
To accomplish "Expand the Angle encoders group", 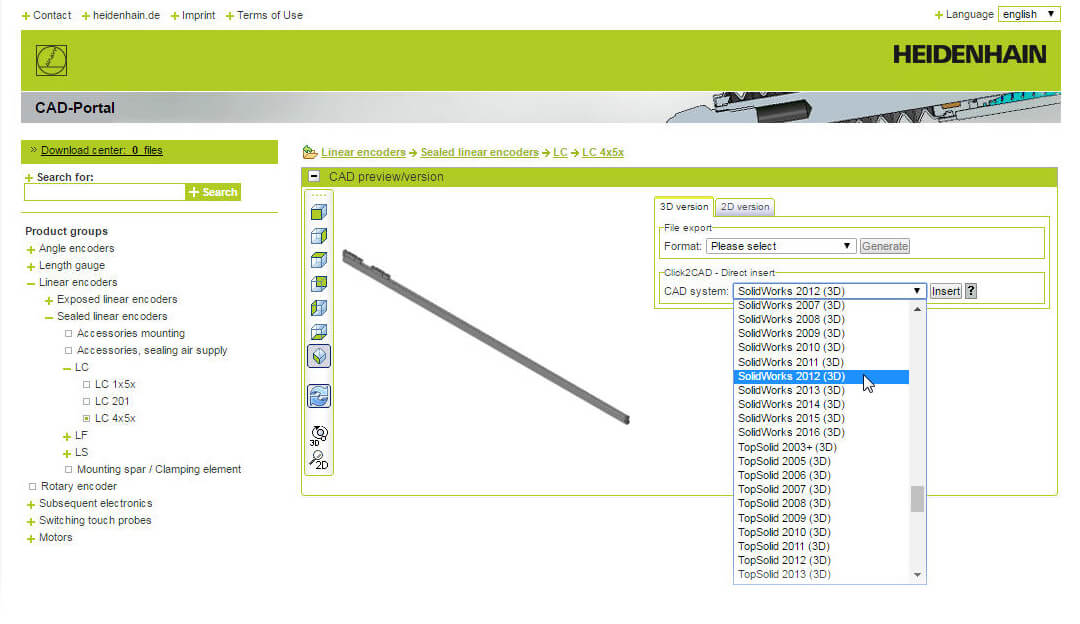I will (30, 249).
